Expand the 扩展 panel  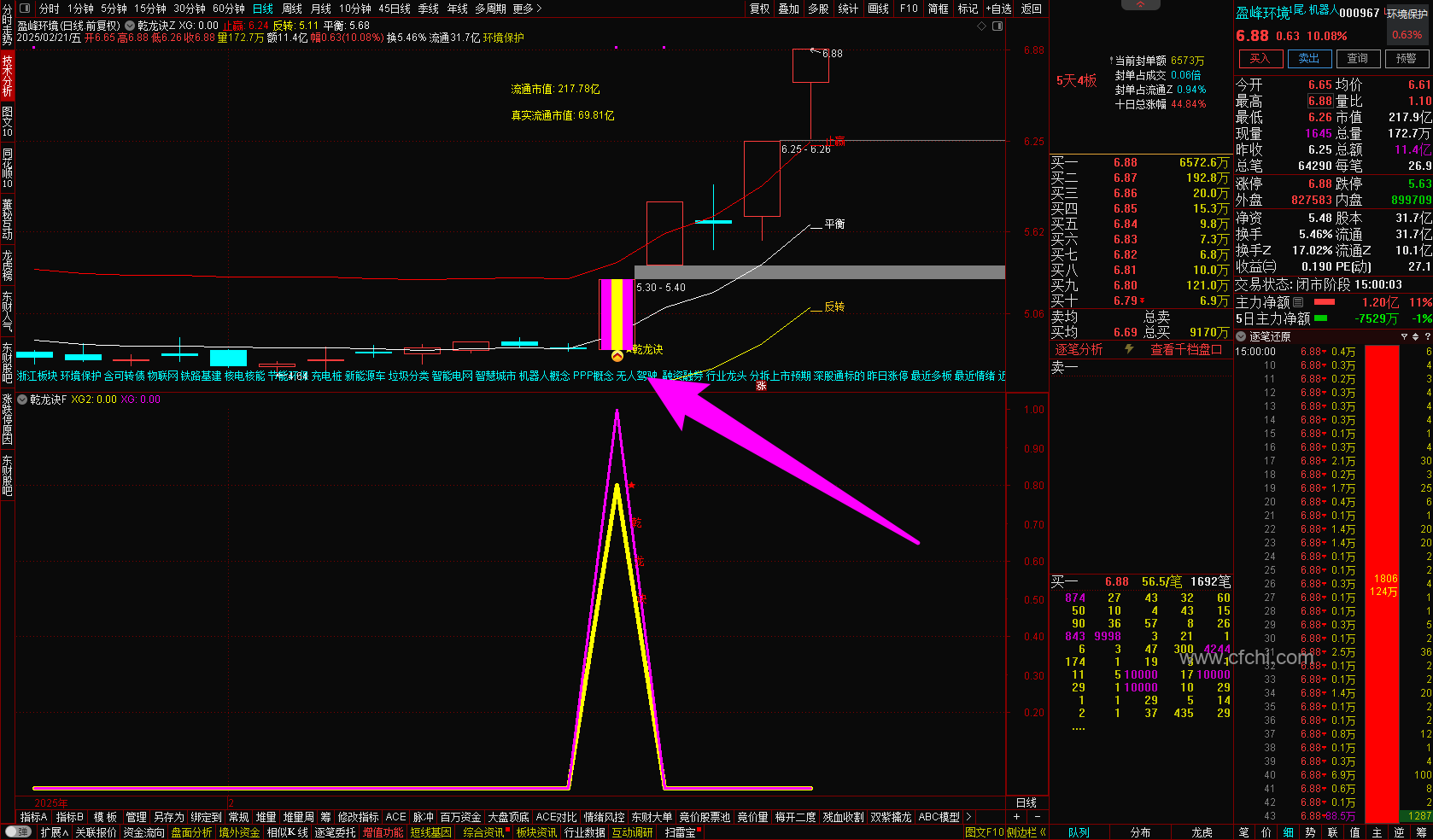[x=55, y=832]
